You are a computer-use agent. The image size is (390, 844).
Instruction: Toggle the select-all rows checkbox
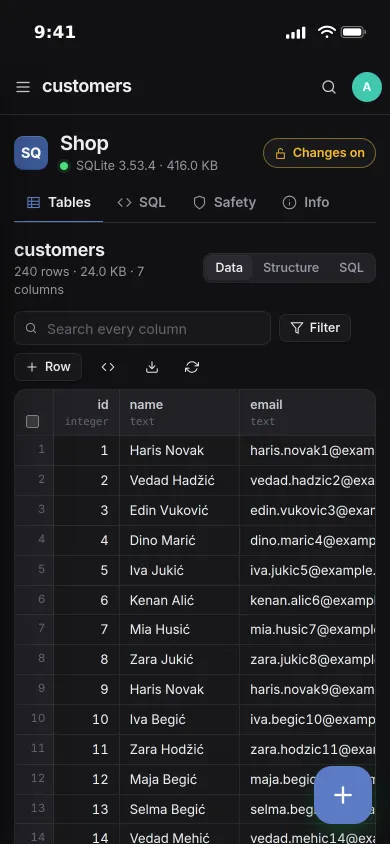point(33,421)
